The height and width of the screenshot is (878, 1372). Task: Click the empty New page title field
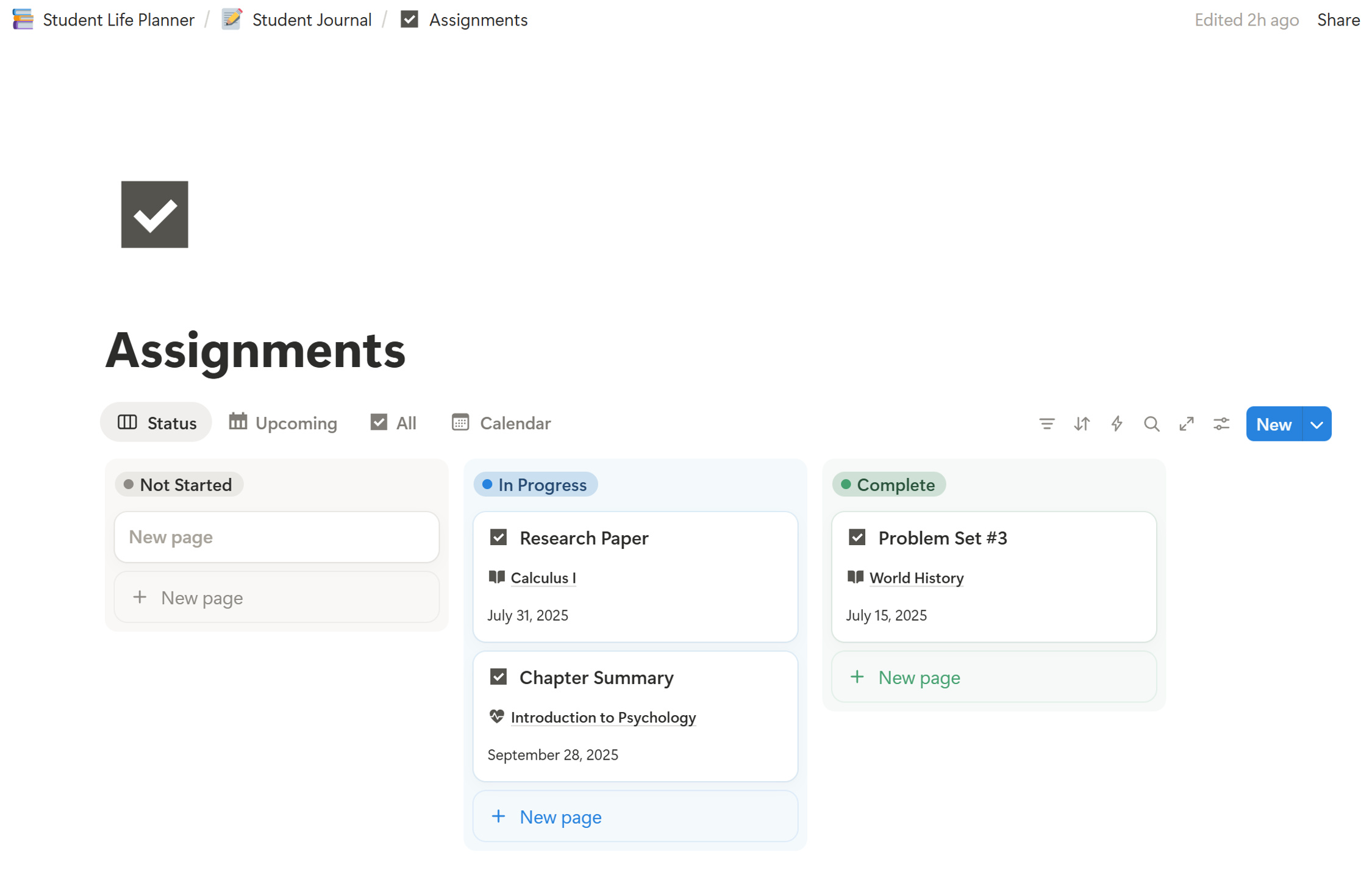click(x=276, y=537)
